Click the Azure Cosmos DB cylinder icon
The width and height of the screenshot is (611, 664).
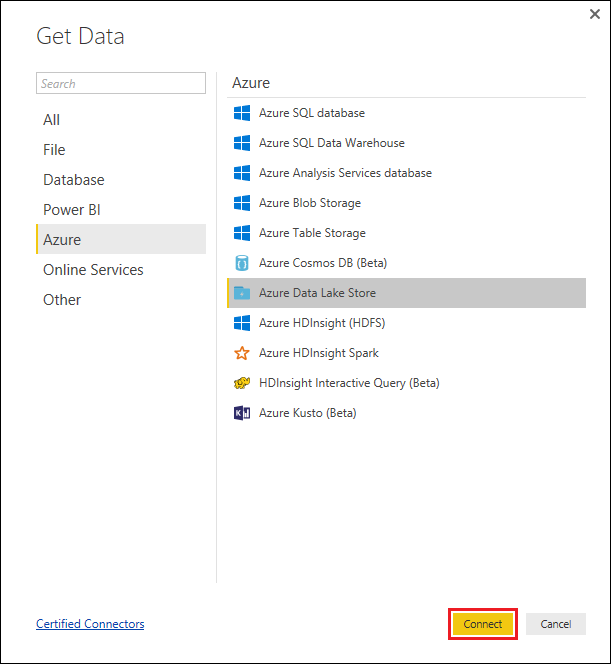(x=242, y=263)
